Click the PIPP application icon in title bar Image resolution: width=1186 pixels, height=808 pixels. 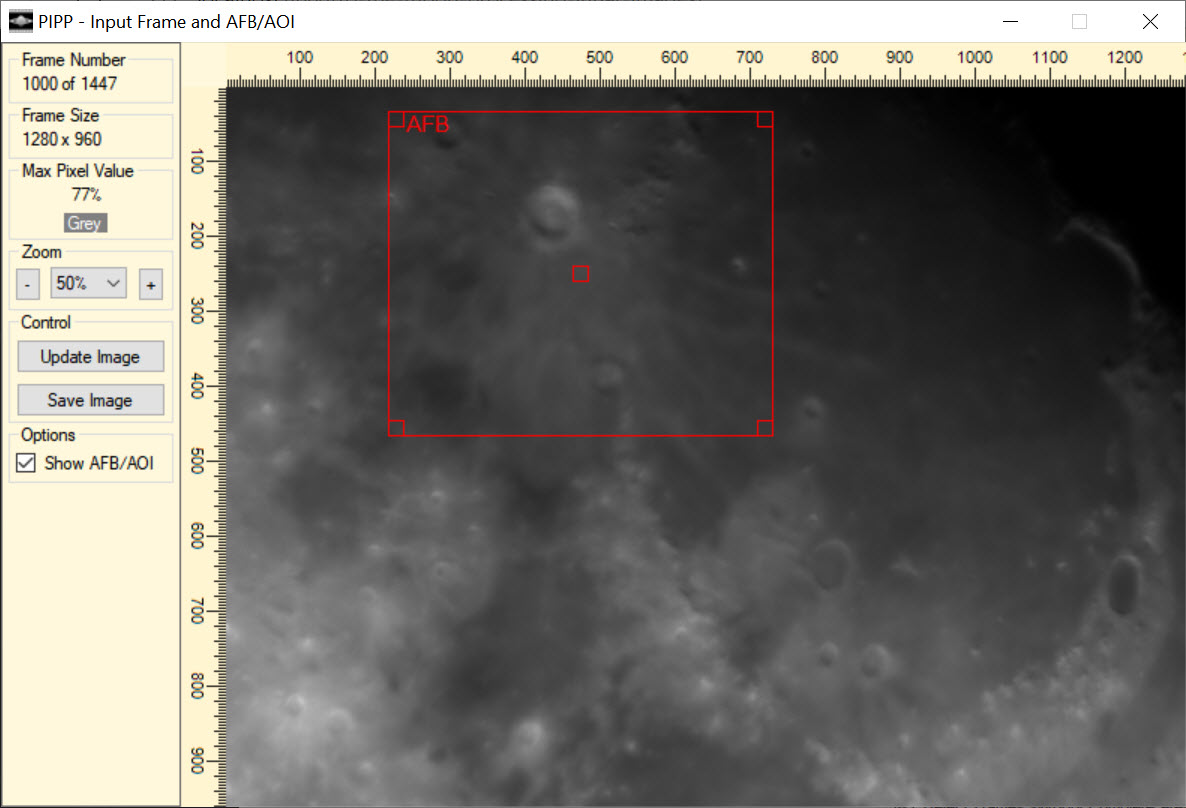(20, 21)
